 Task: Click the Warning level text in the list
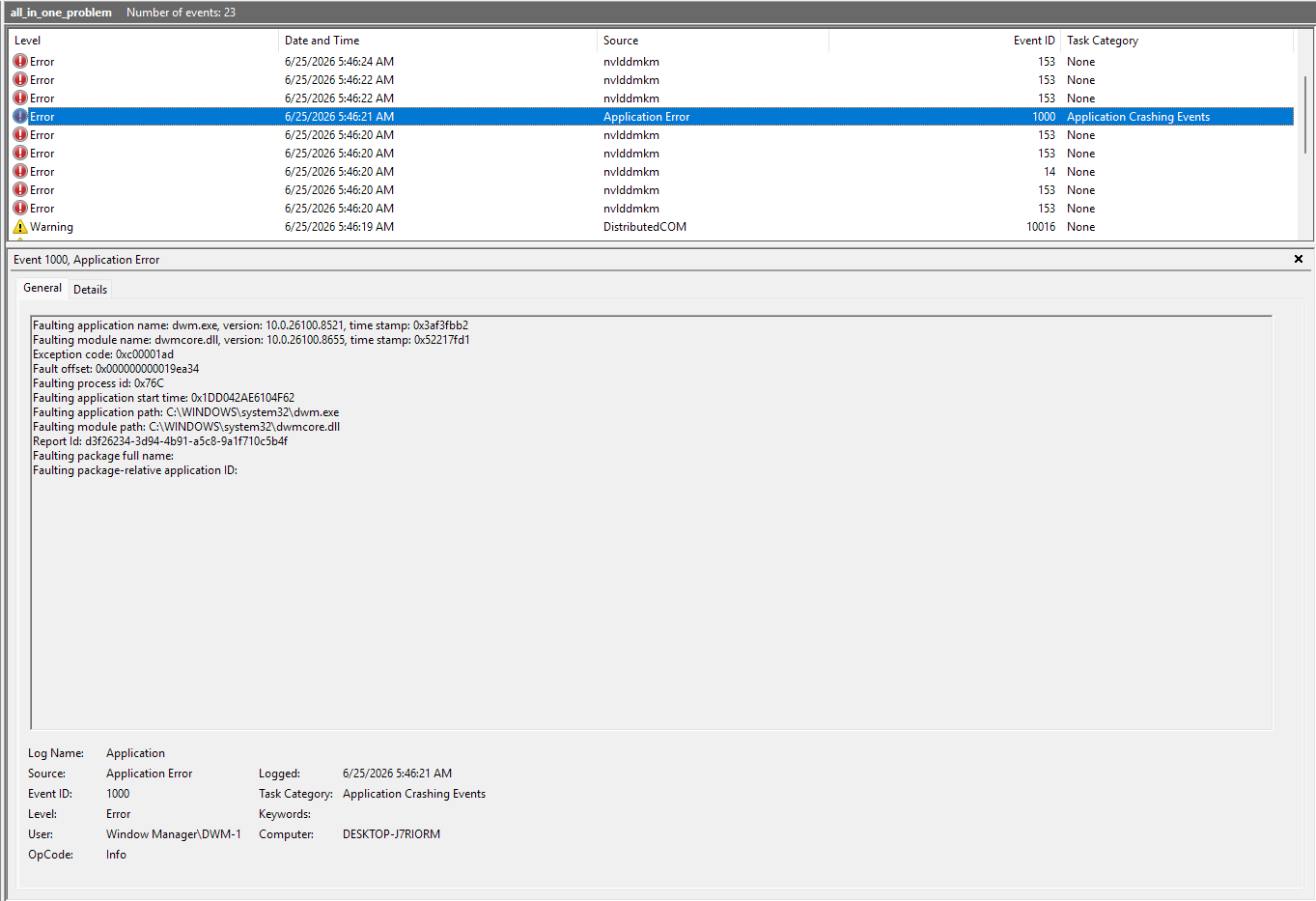51,227
